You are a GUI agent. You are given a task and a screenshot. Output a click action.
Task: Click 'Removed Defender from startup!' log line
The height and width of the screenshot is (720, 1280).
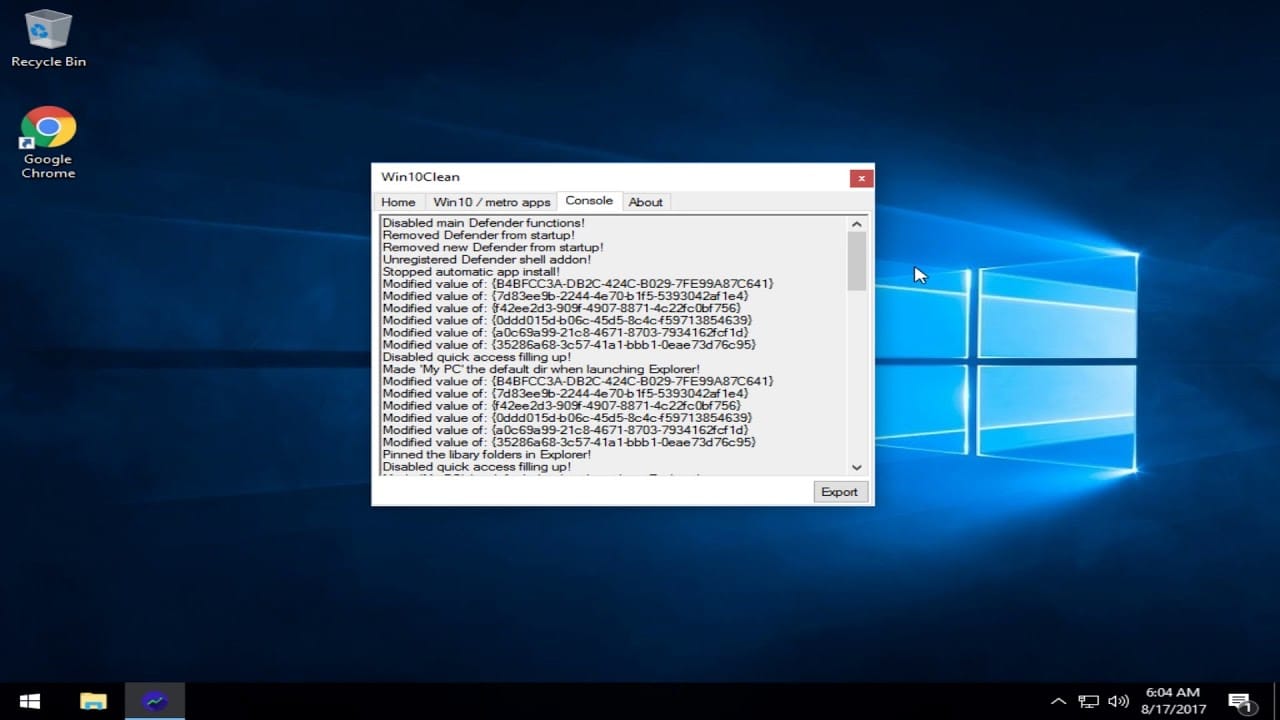tap(479, 235)
